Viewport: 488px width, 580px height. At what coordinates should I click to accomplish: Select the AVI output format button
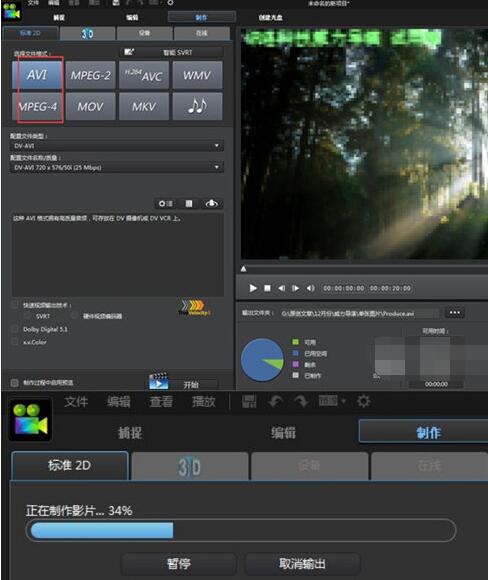coord(37,75)
